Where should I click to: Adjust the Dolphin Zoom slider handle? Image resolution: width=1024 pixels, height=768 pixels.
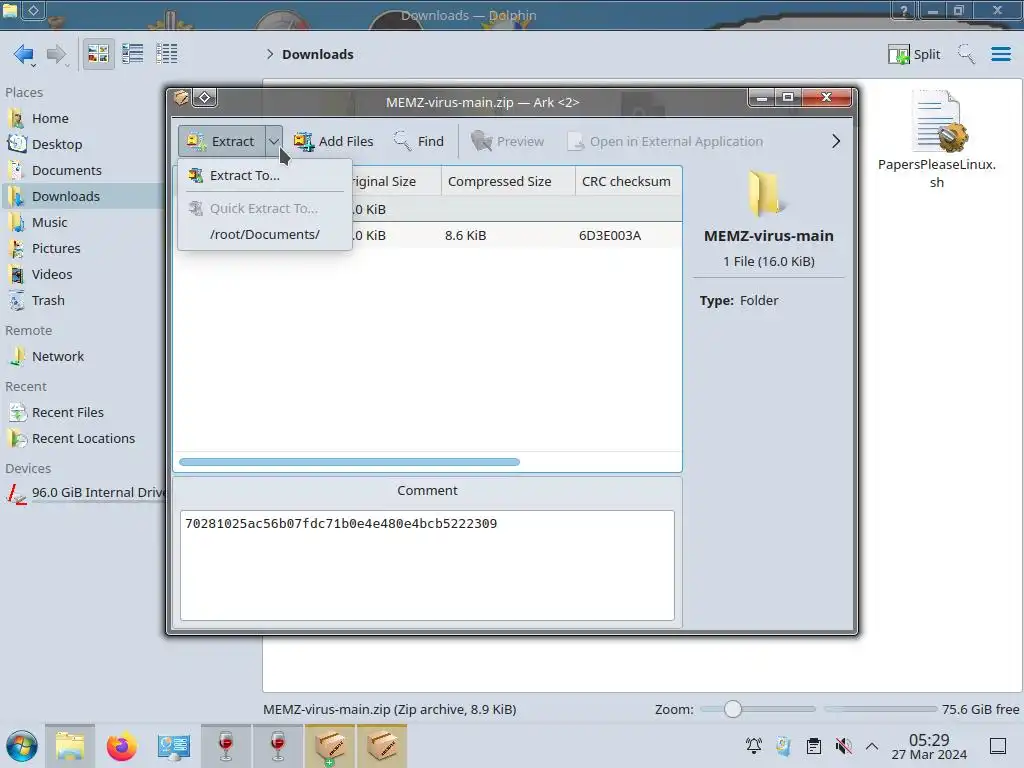click(733, 709)
